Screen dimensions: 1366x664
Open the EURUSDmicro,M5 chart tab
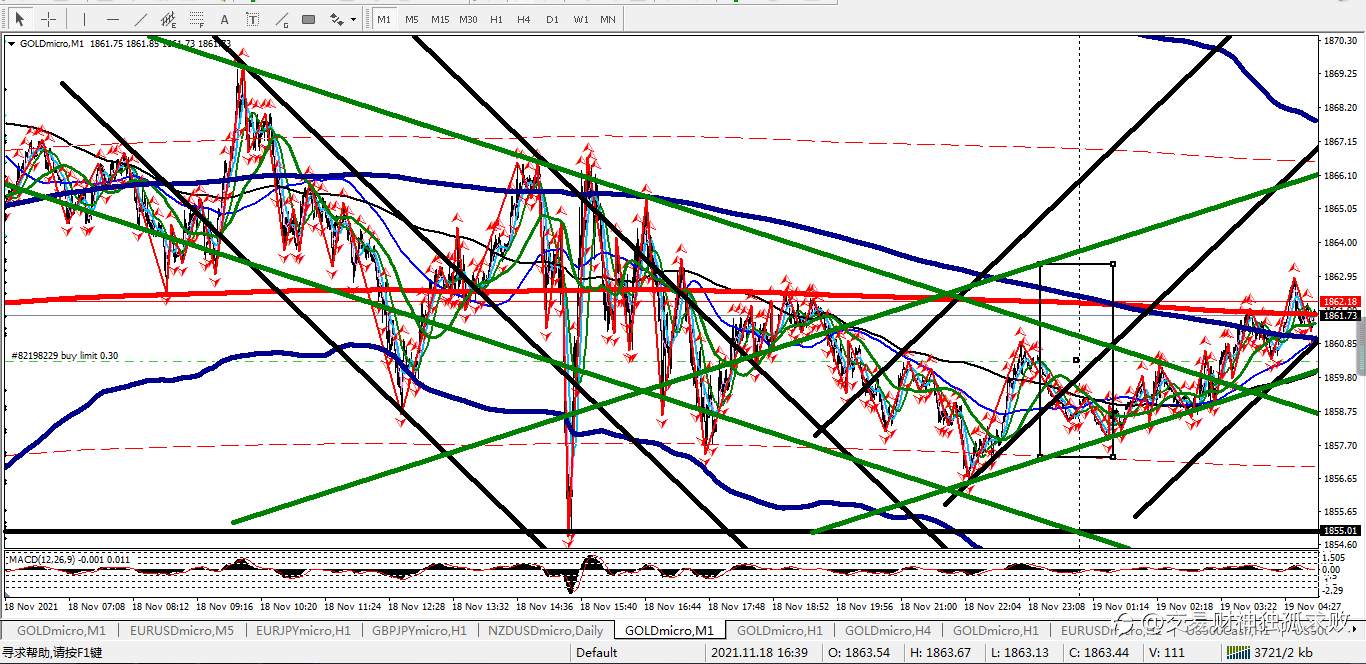pyautogui.click(x=181, y=631)
